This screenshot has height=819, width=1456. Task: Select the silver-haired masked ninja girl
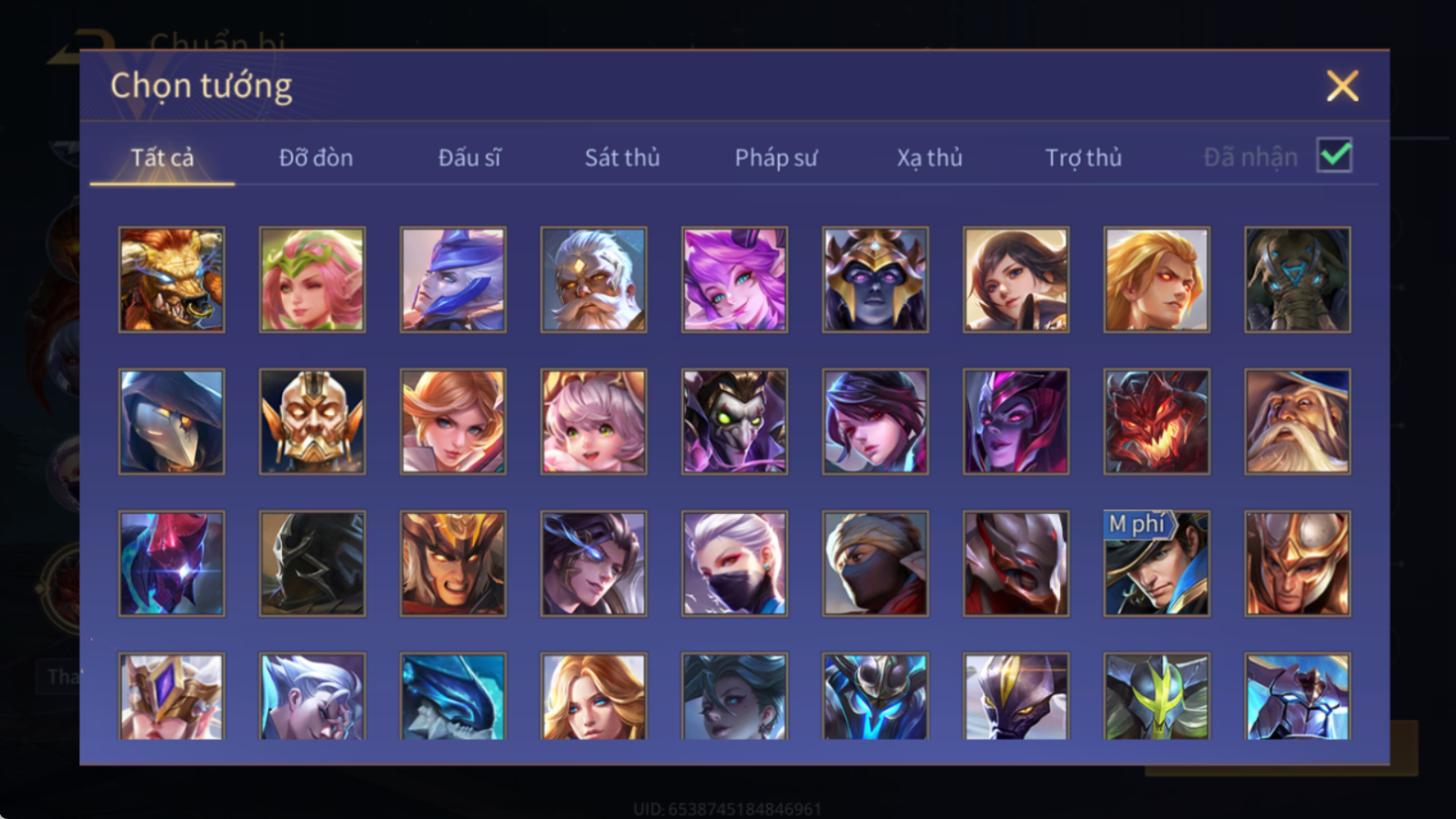(x=734, y=563)
